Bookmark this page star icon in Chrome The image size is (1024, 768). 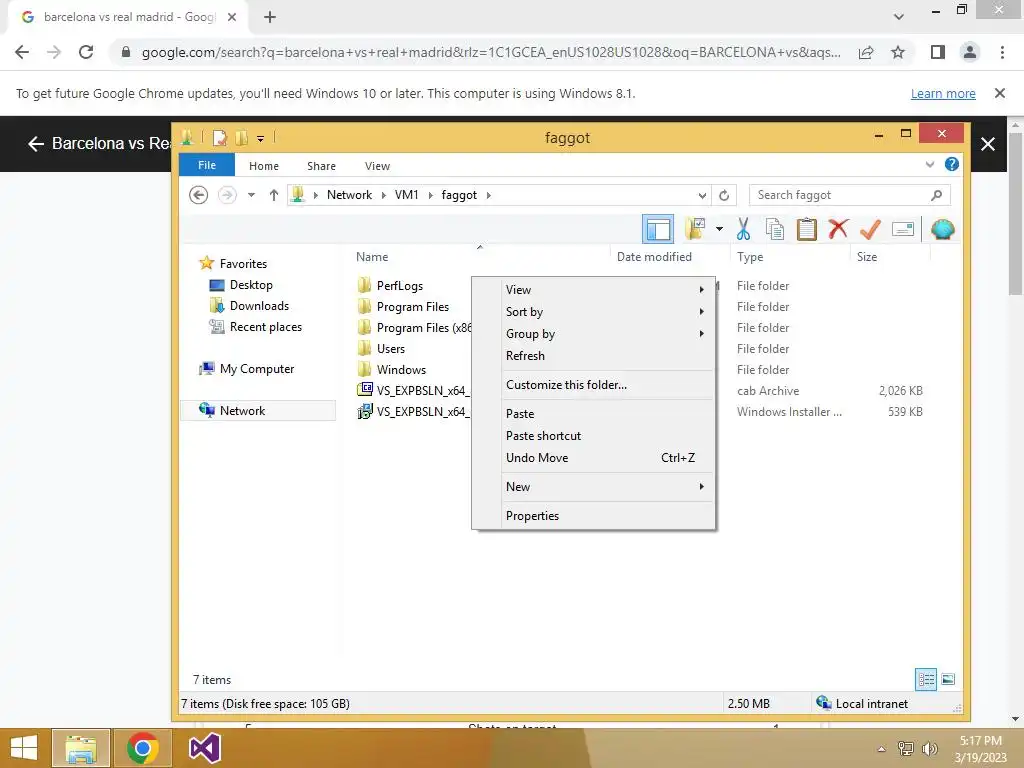(898, 52)
